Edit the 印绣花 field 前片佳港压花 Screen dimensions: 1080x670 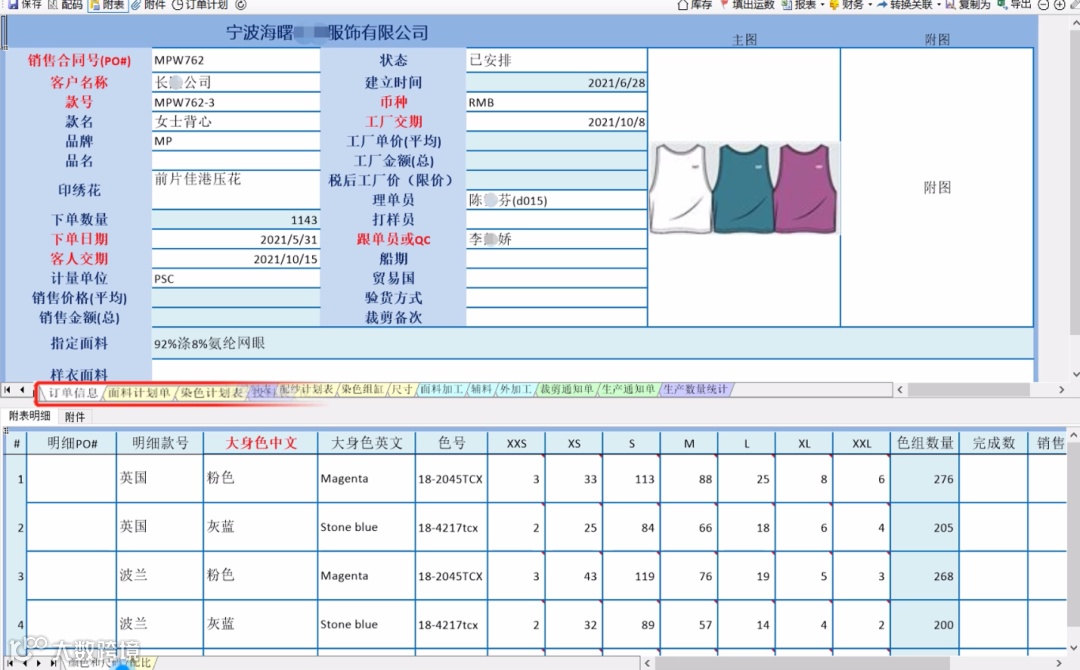(236, 189)
